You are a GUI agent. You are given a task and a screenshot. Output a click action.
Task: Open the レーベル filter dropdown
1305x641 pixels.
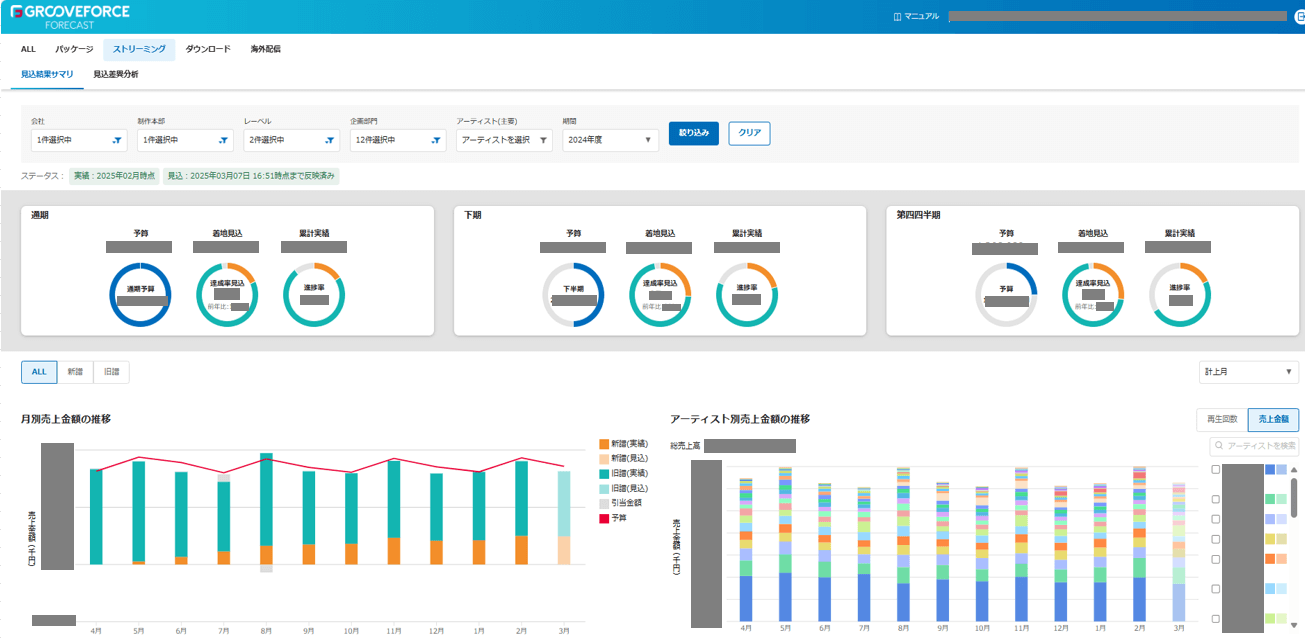pyautogui.click(x=292, y=140)
